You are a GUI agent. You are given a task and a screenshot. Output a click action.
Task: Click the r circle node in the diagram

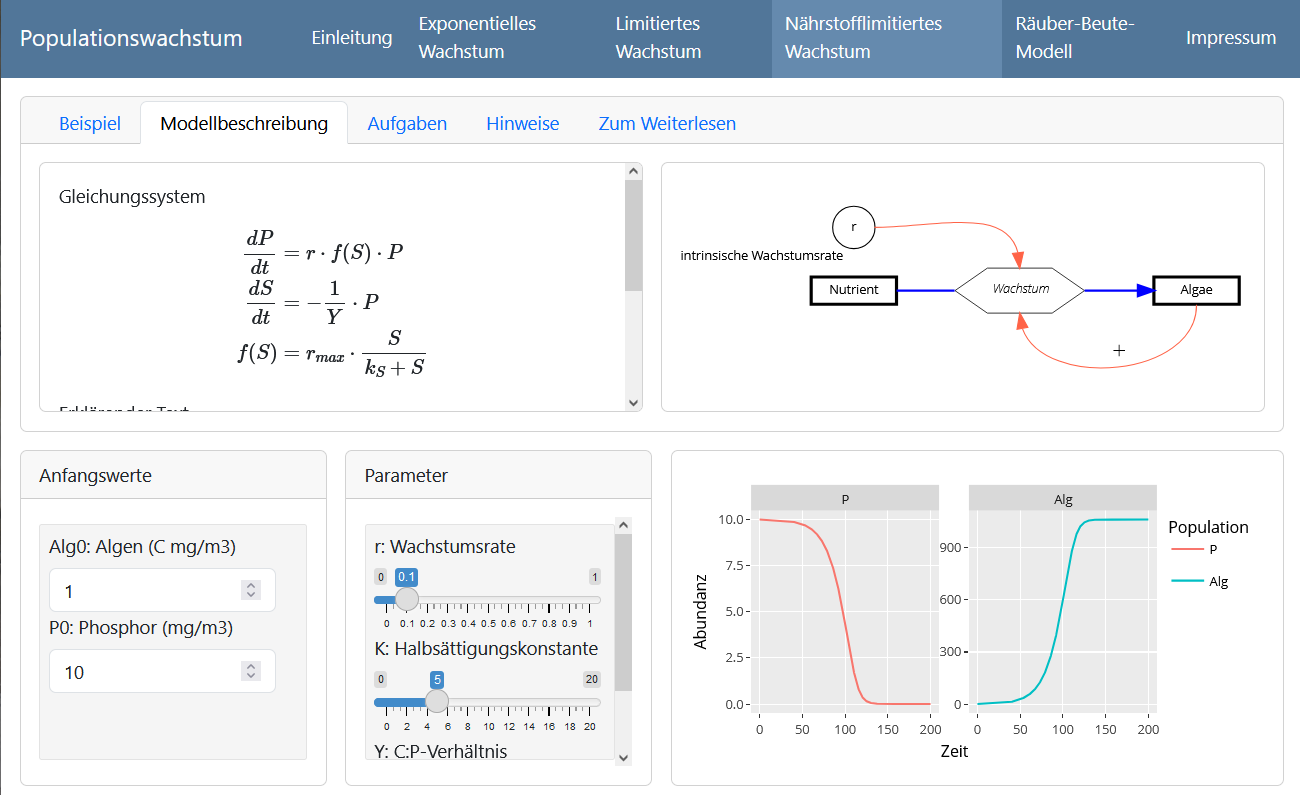click(853, 227)
